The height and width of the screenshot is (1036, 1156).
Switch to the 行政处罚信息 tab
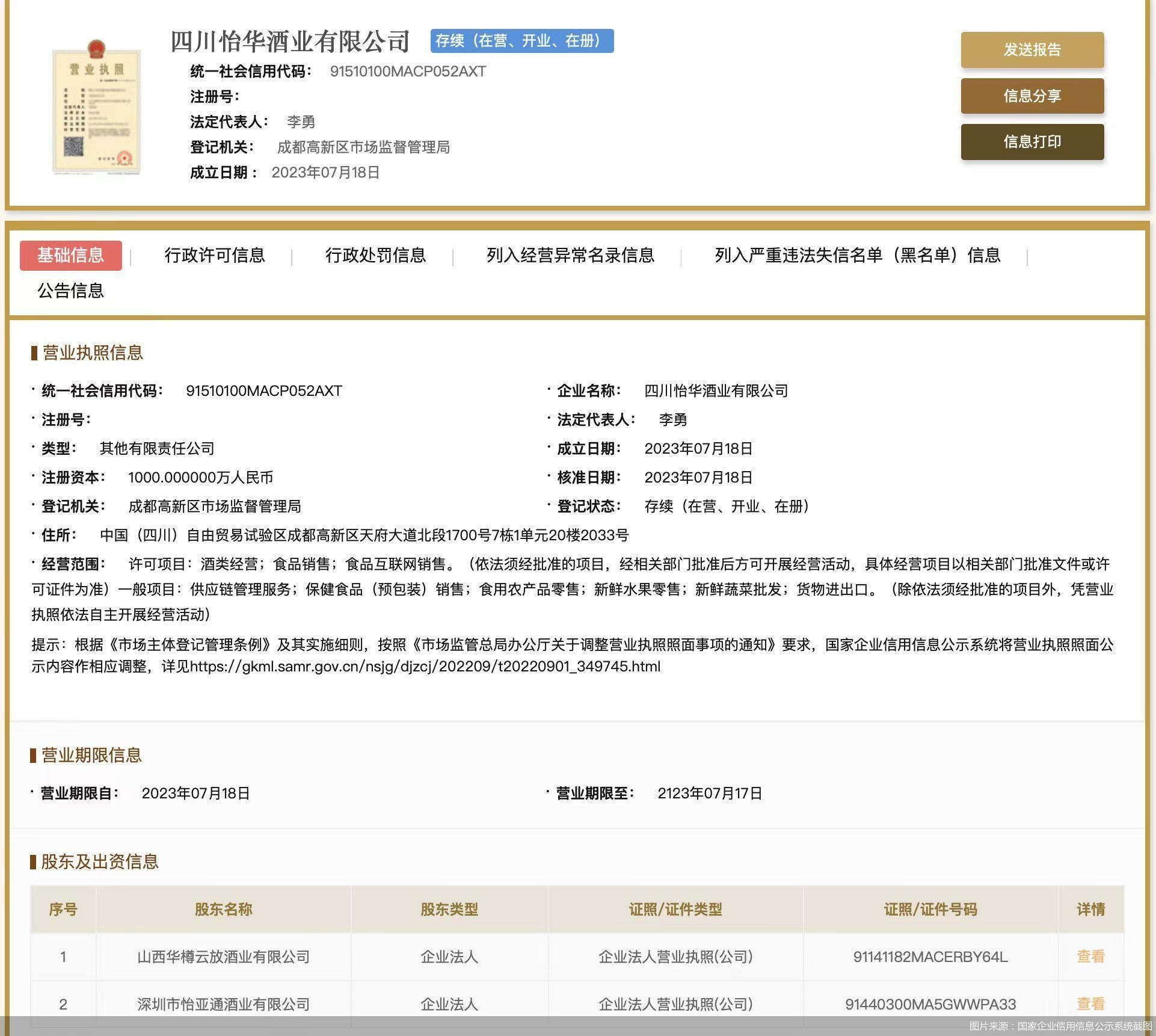coord(375,256)
